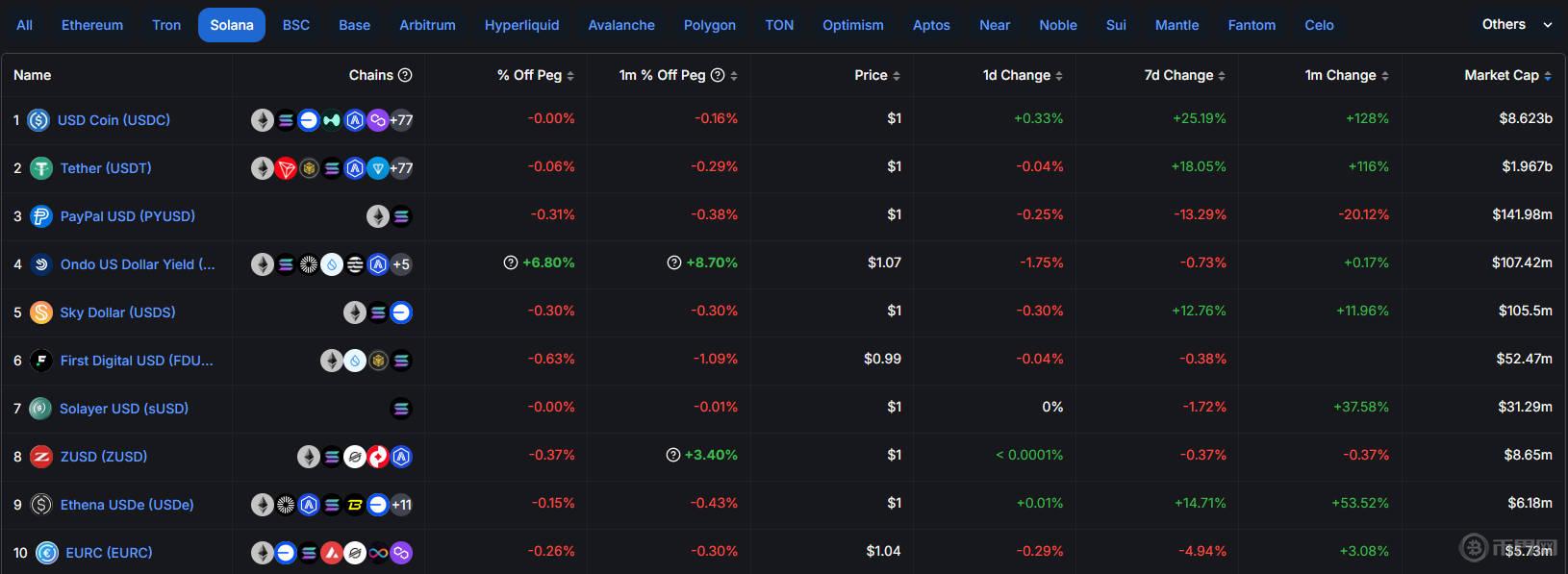1568x574 pixels.
Task: Click the USD Coin logo icon
Action: click(x=38, y=120)
